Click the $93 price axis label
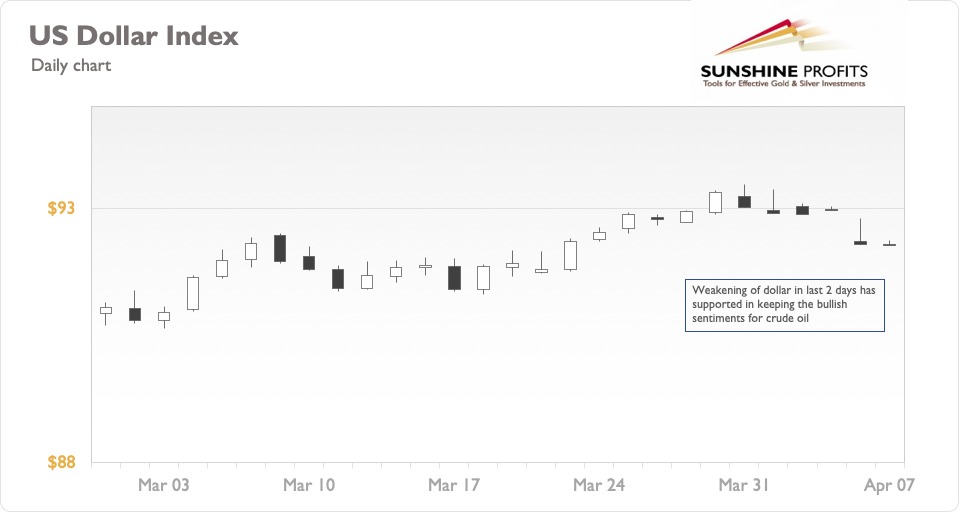 tap(61, 208)
